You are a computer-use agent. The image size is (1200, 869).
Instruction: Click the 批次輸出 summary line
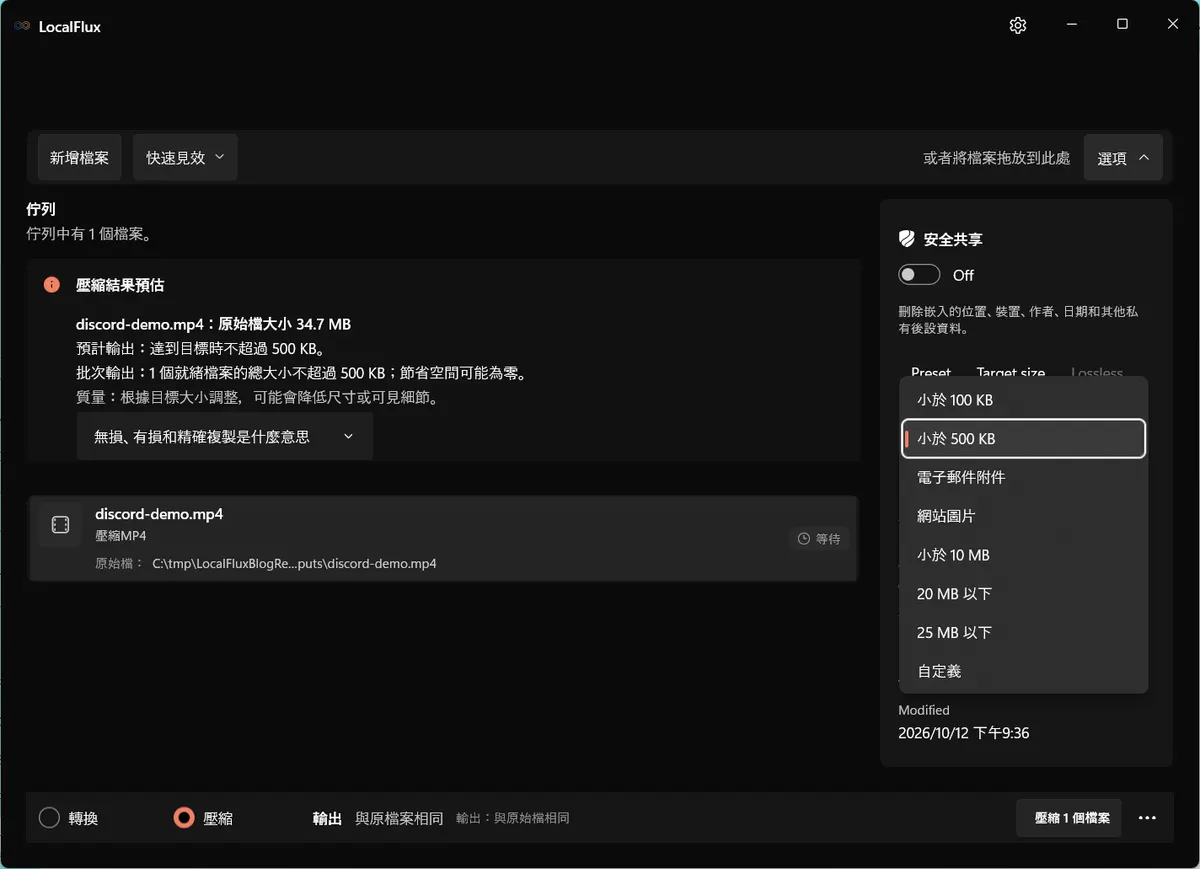301,373
